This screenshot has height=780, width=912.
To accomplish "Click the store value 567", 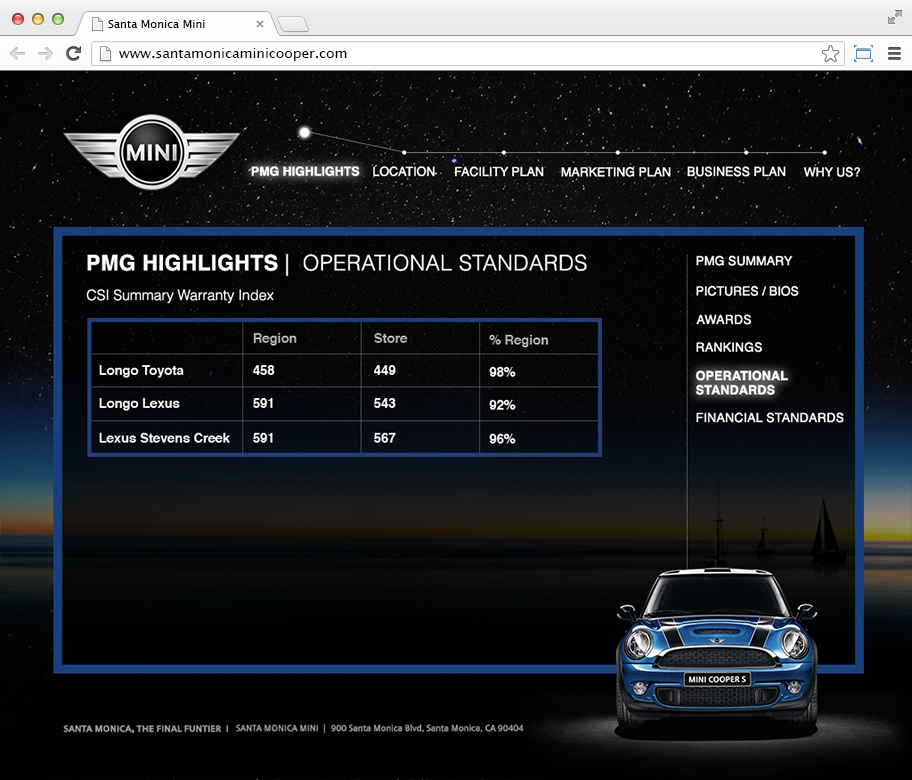I will (x=384, y=438).
